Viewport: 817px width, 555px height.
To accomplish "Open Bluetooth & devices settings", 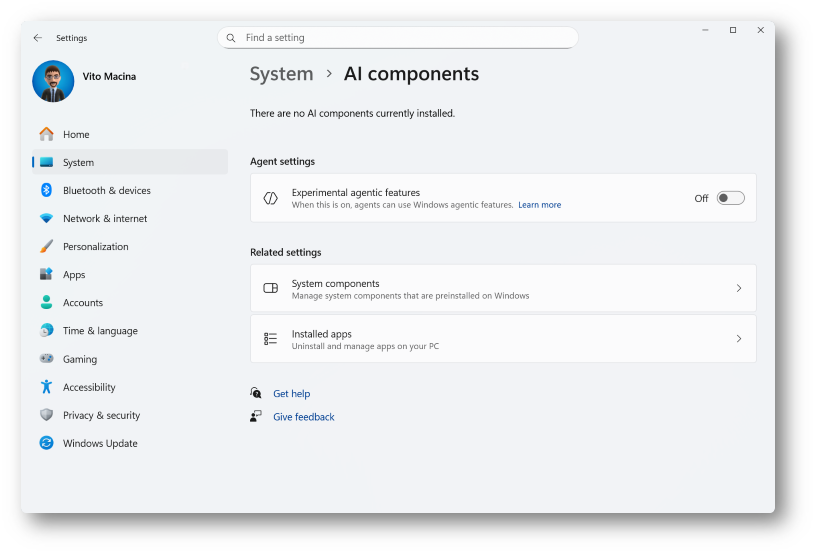I will coord(106,190).
